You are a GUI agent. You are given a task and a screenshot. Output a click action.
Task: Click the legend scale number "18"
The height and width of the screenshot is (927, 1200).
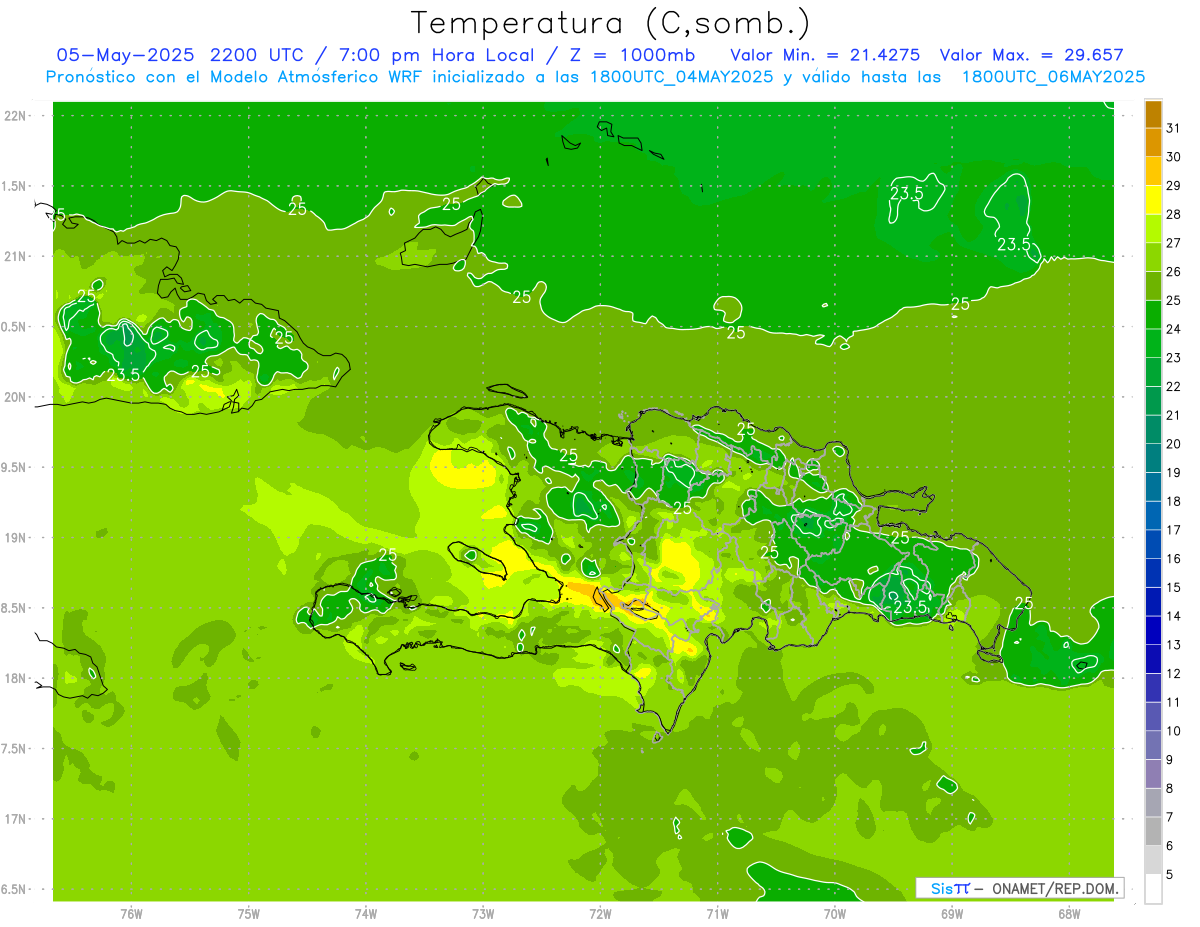point(1174,501)
